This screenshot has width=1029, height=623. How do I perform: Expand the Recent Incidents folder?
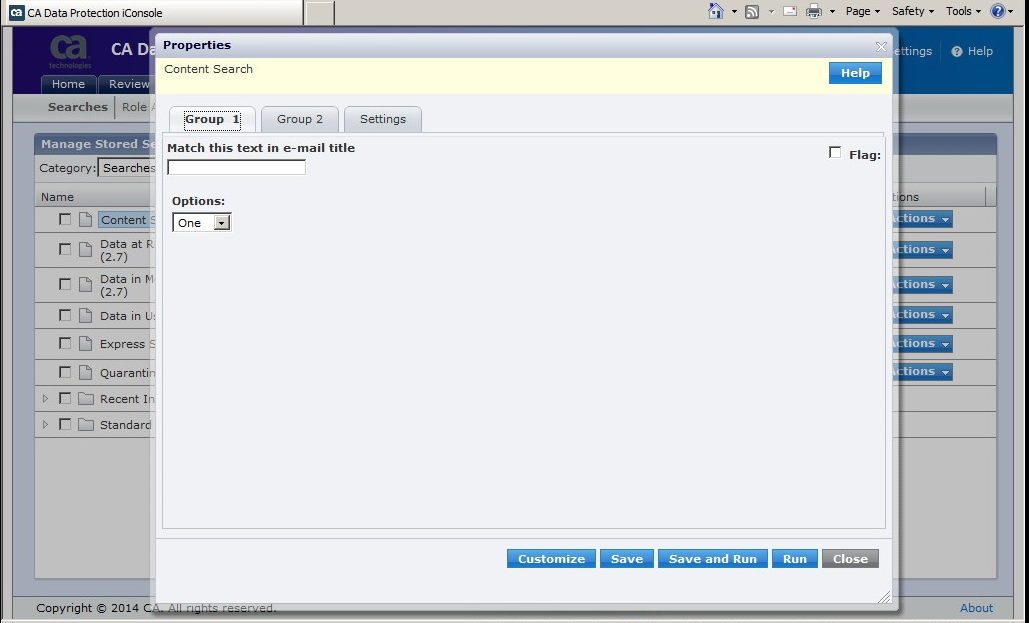(45, 398)
